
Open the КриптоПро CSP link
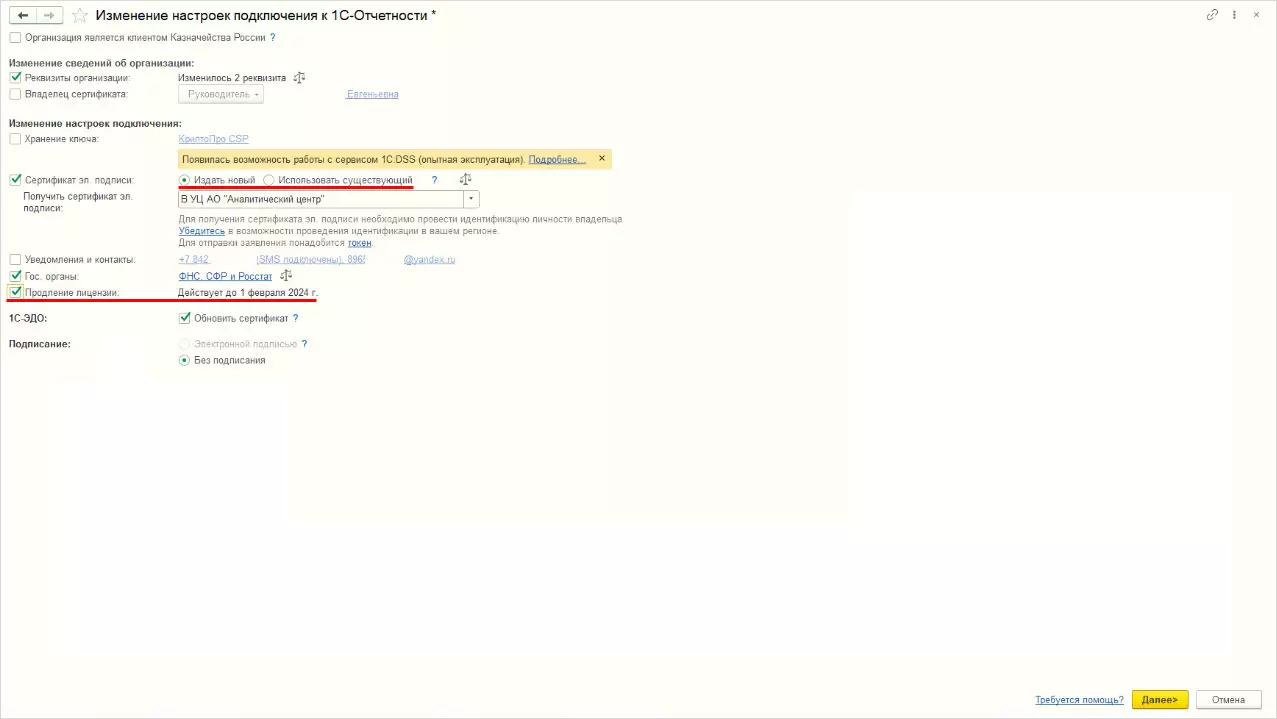213,139
